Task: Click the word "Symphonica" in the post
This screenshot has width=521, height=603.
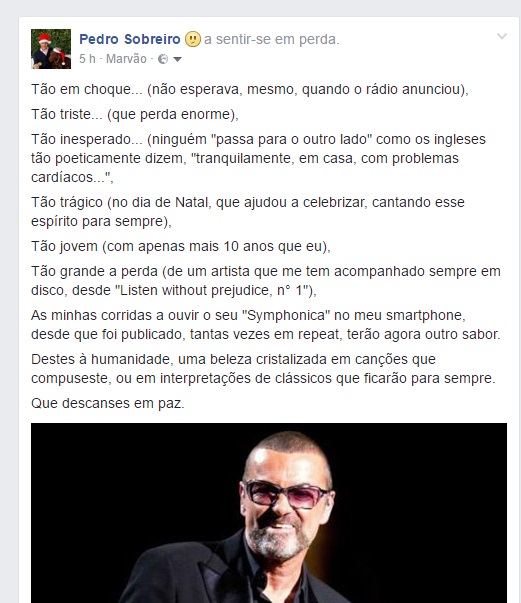Action: point(286,315)
